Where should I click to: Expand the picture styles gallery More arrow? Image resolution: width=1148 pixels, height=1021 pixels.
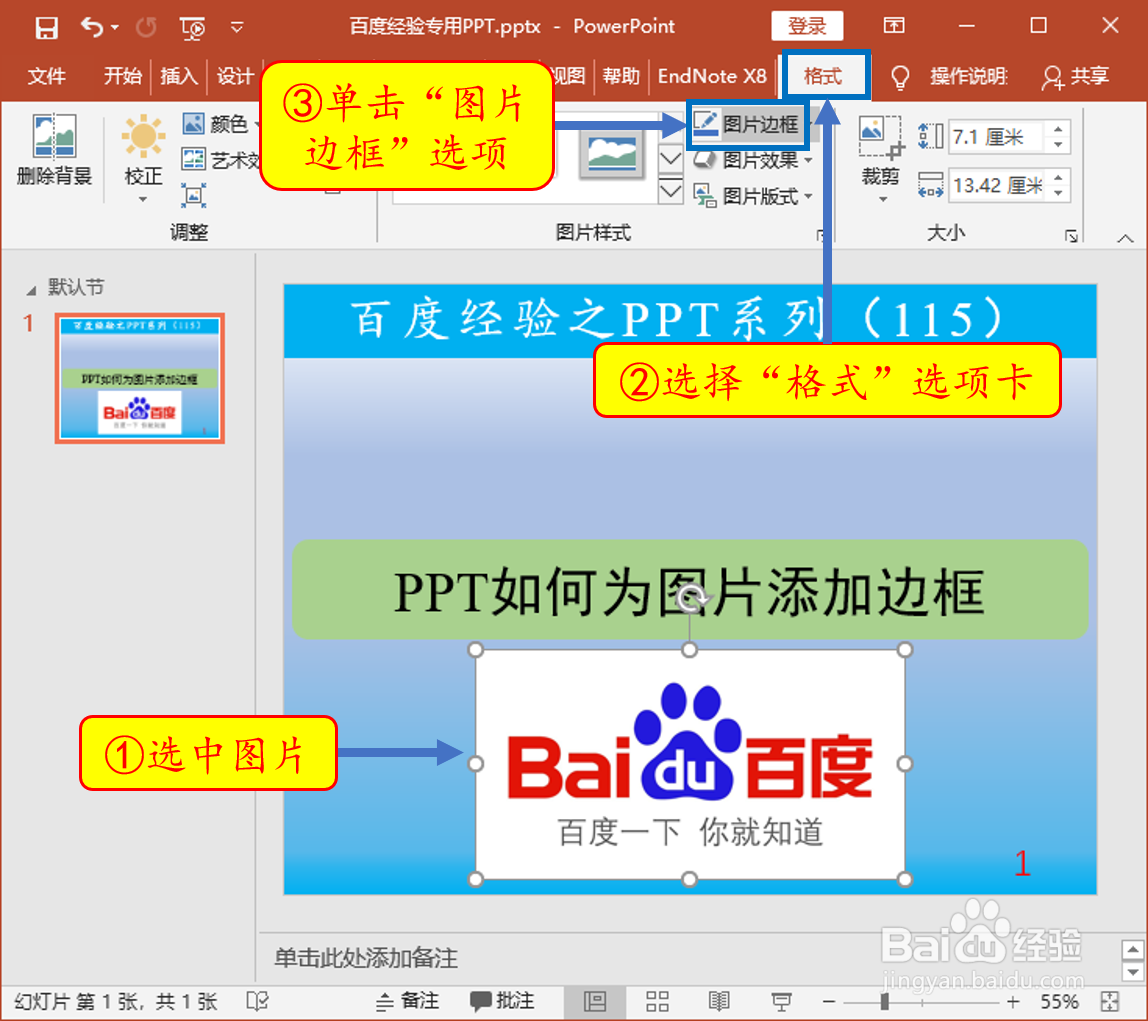tap(671, 192)
